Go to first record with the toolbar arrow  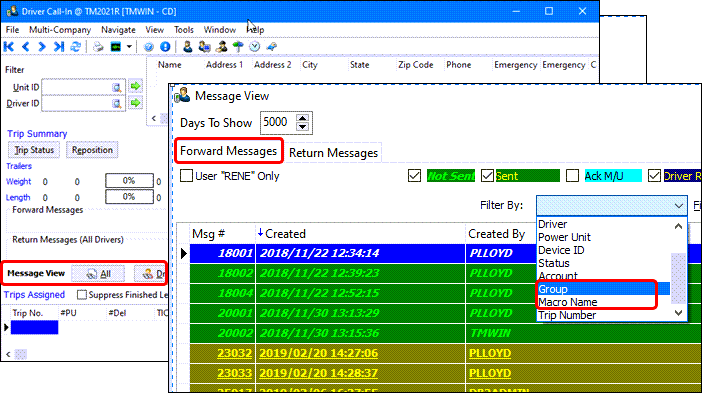point(9,47)
